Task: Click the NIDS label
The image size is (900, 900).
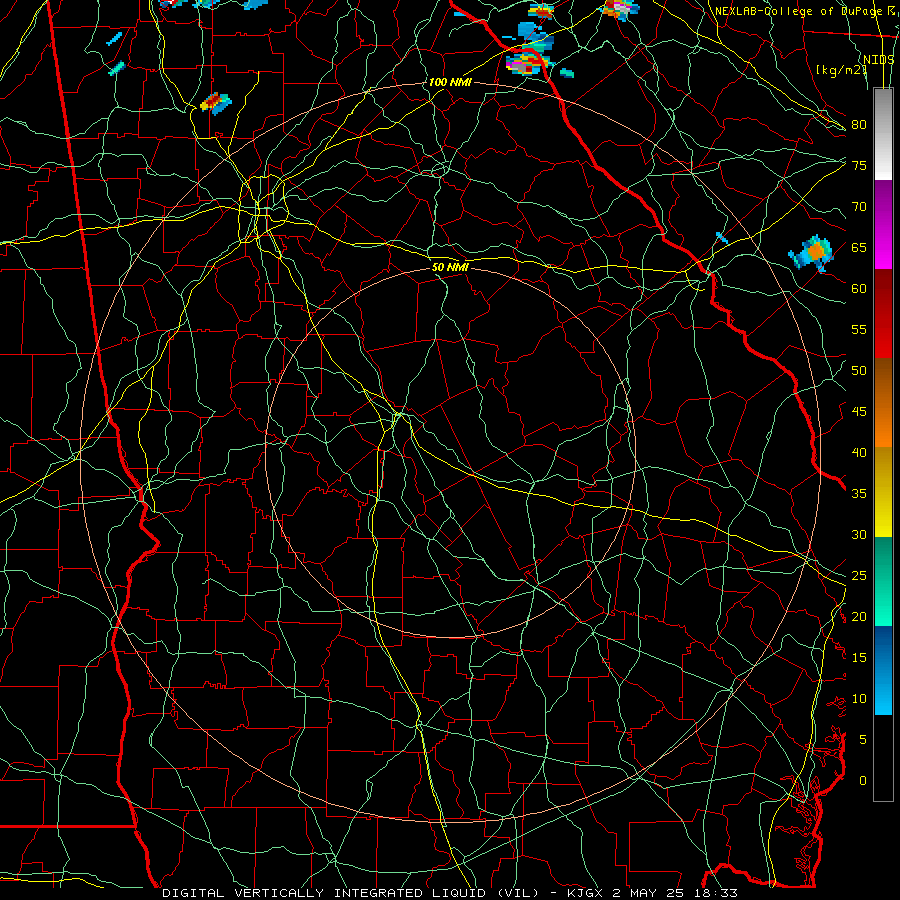Action: pos(879,60)
